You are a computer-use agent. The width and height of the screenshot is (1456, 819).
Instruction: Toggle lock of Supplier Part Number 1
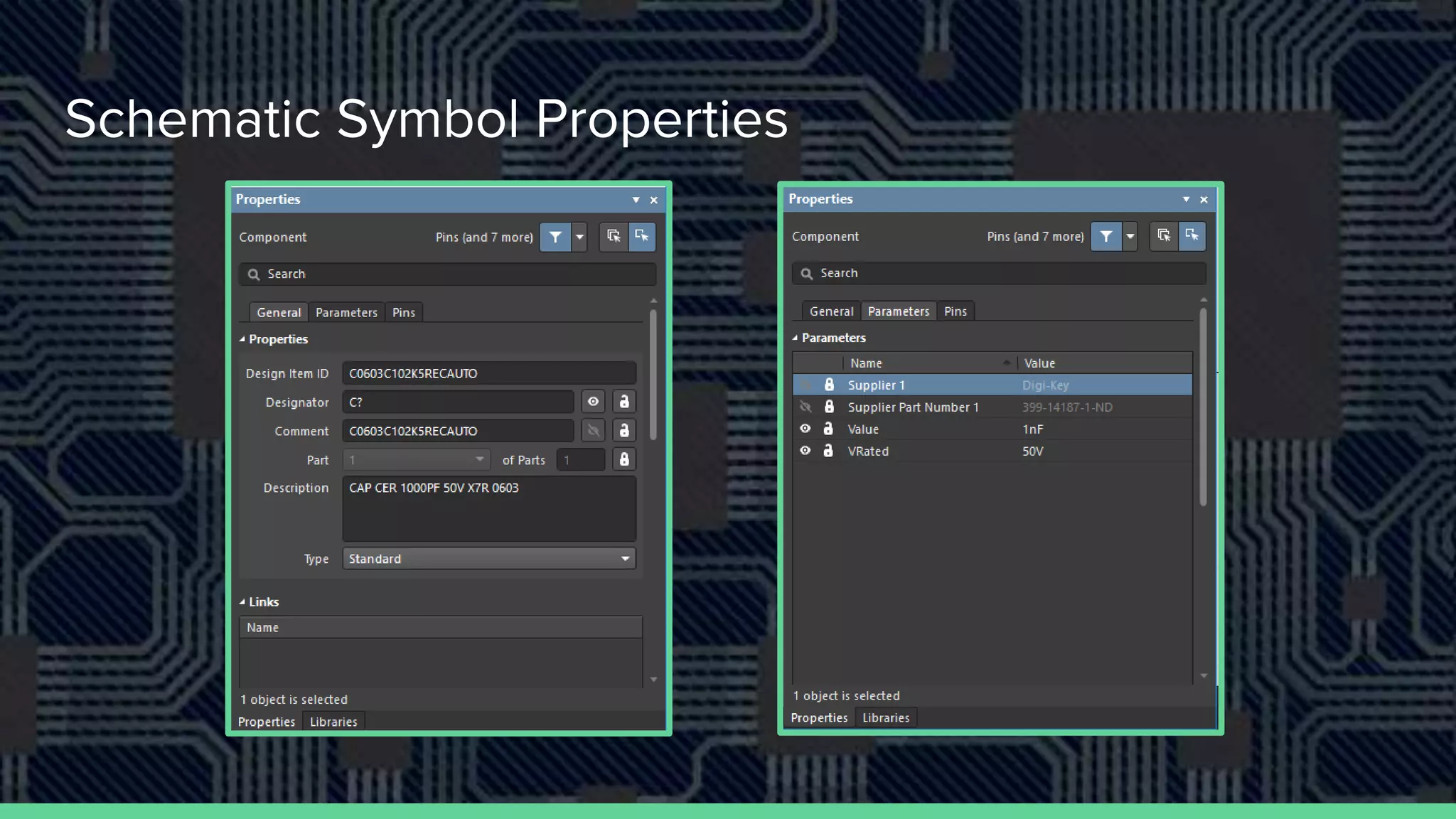pos(829,407)
